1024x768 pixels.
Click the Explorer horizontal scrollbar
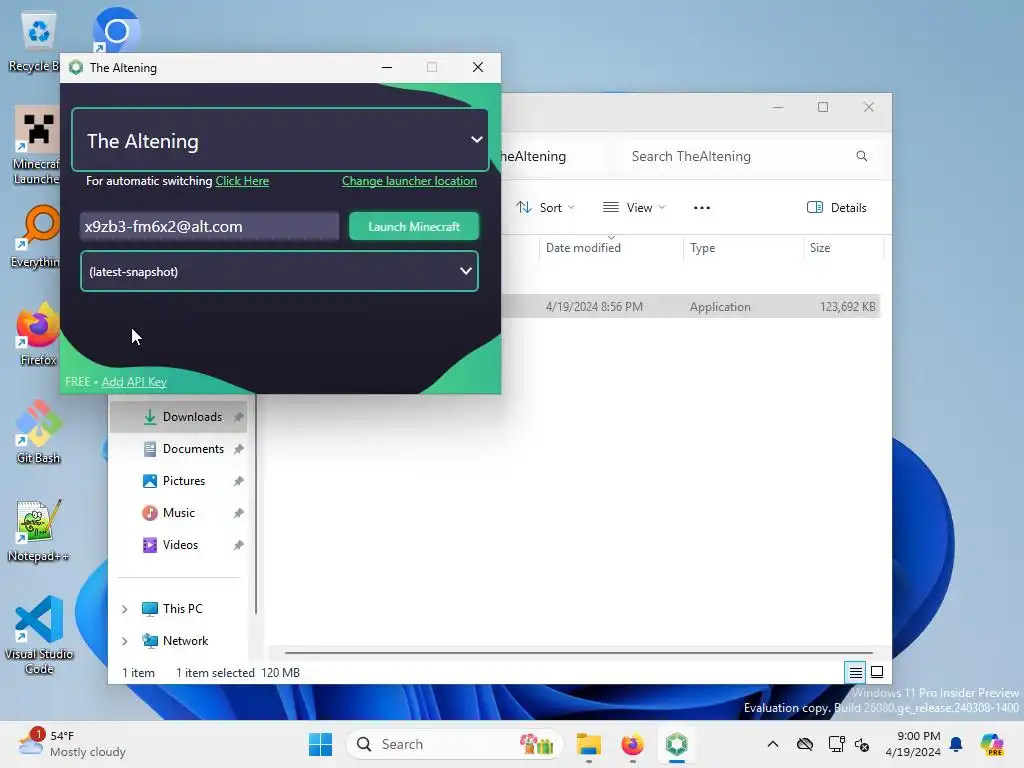click(579, 652)
